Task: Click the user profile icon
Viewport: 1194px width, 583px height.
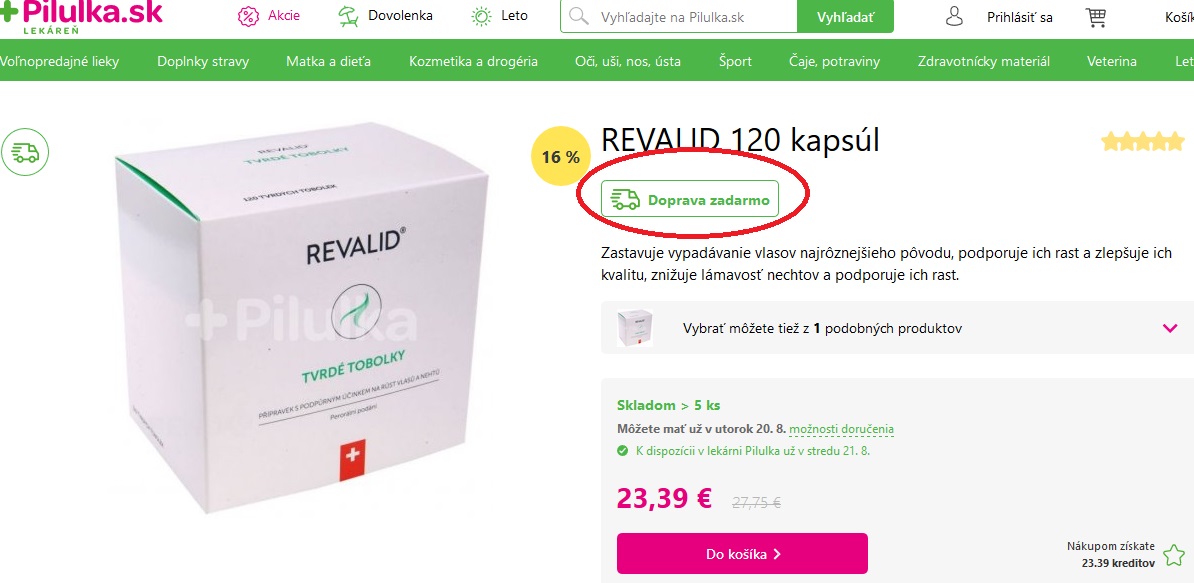Action: tap(954, 17)
